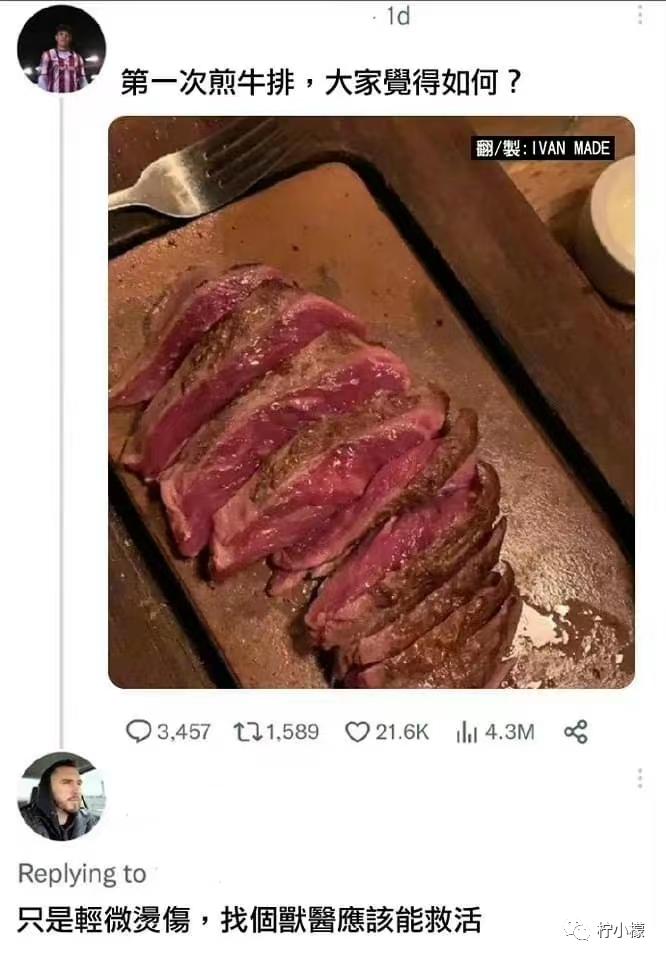Open the original poster's profile avatar
The width and height of the screenshot is (666, 960).
pos(61,49)
